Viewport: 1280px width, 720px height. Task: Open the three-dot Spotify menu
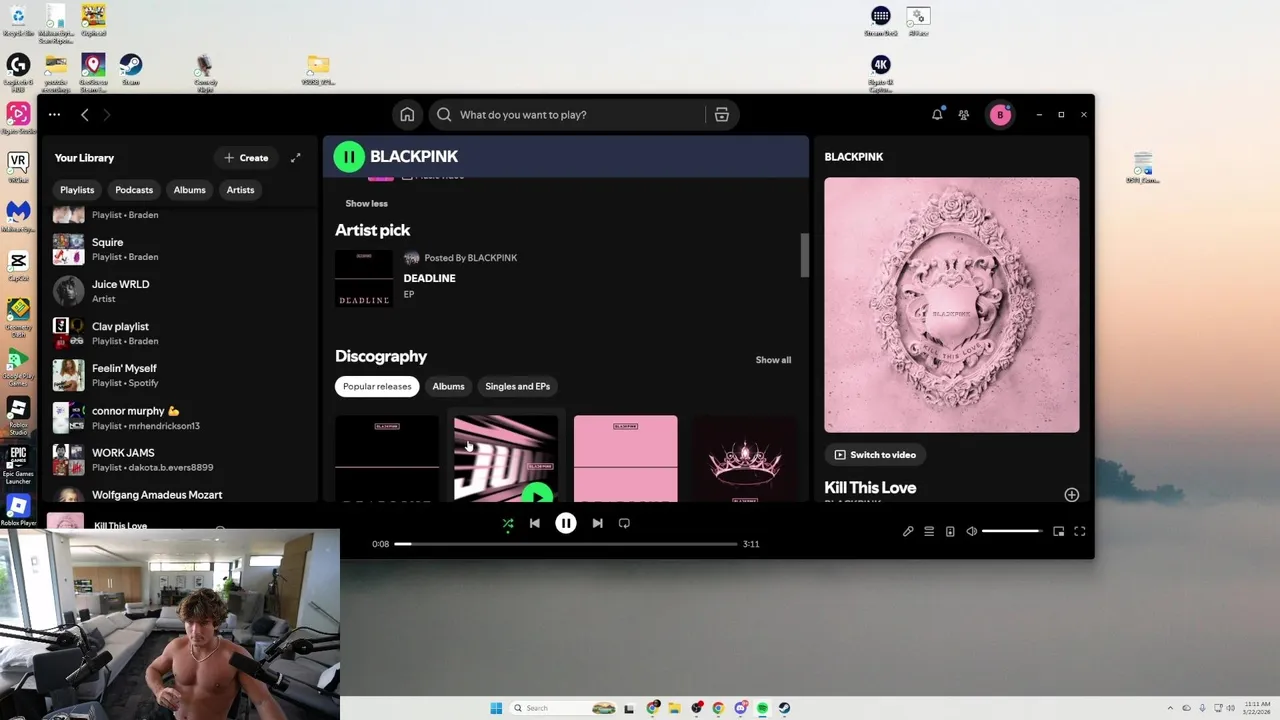point(54,115)
